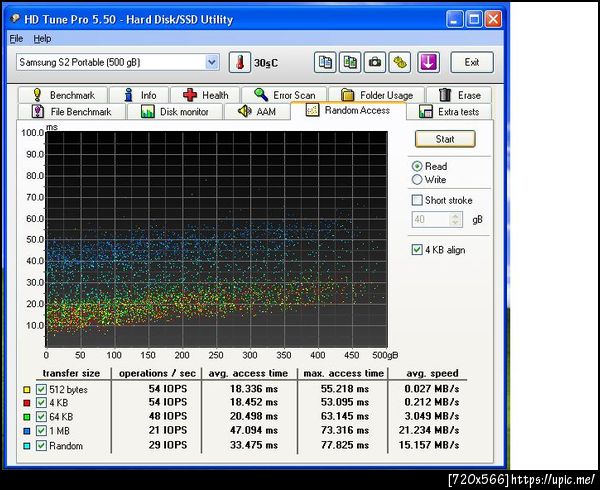Open the Info tab
Viewport: 600px width, 490px height.
tap(139, 95)
